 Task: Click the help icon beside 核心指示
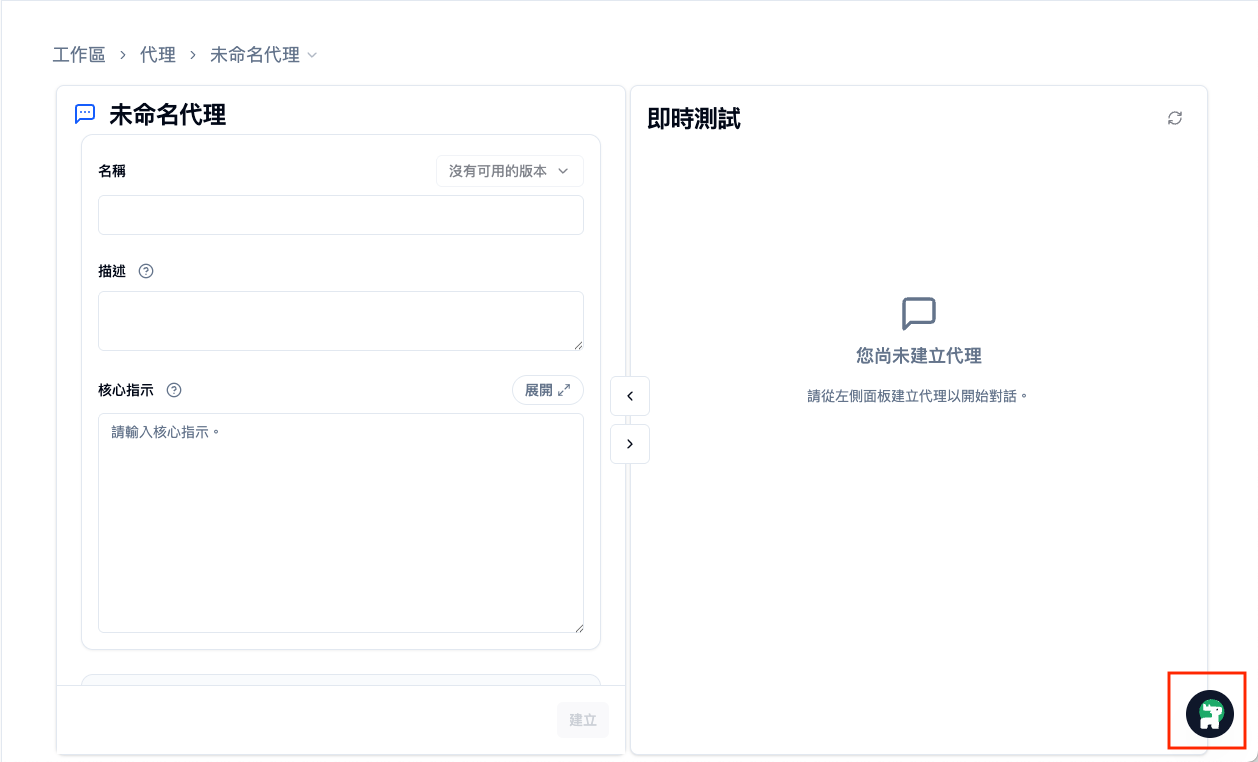point(174,390)
